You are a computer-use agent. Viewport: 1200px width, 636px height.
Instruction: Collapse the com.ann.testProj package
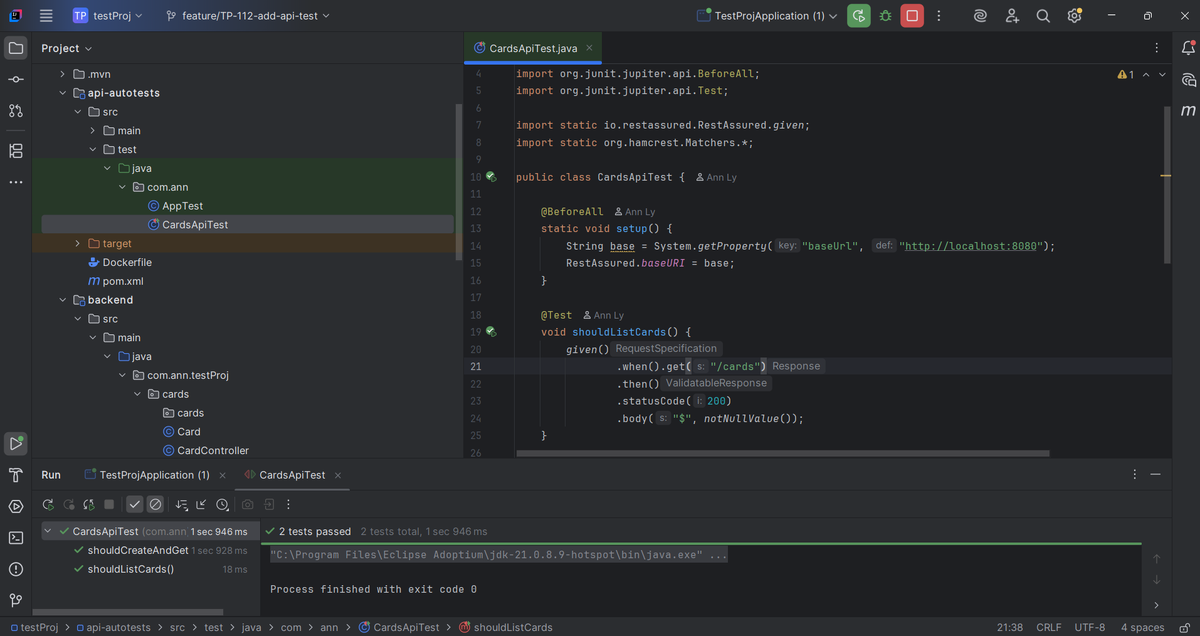(x=122, y=375)
